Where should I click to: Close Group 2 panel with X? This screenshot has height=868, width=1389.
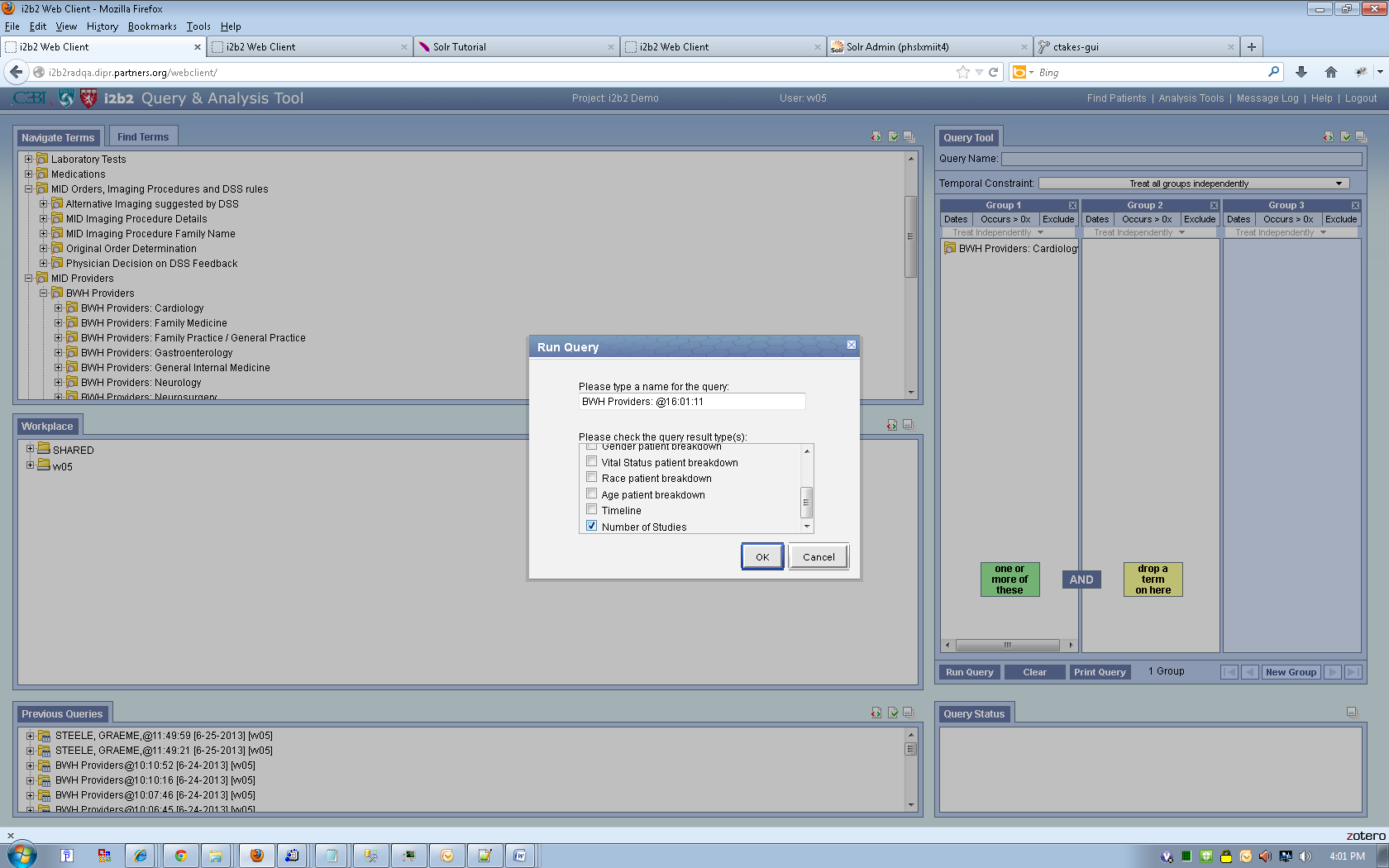(x=1214, y=205)
